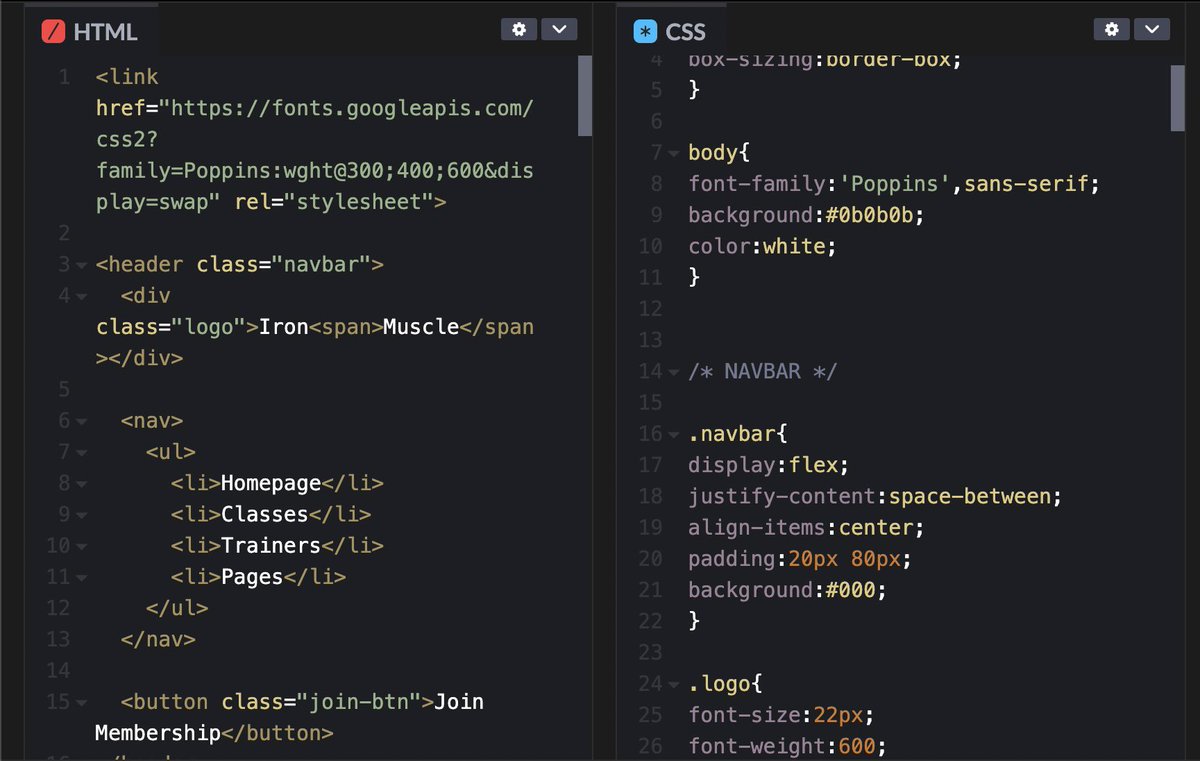
Task: Click the color:white declaration
Action: (x=761, y=246)
